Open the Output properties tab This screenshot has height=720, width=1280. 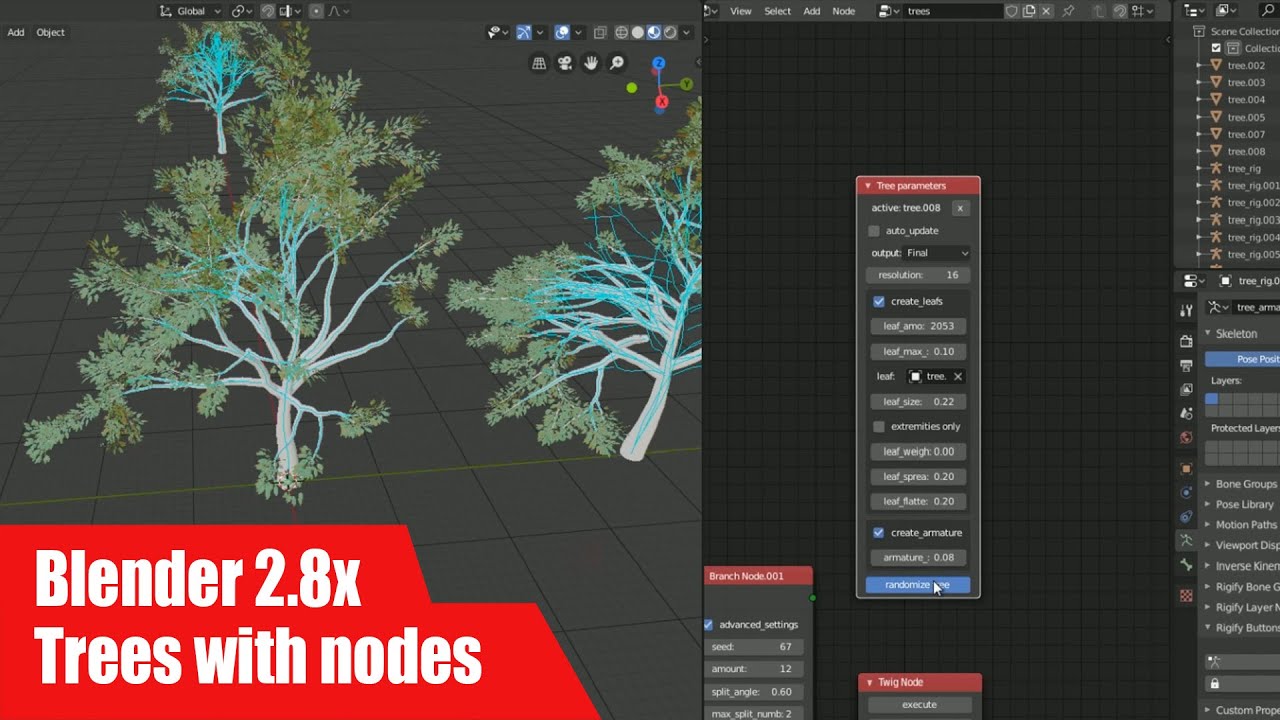1186,365
